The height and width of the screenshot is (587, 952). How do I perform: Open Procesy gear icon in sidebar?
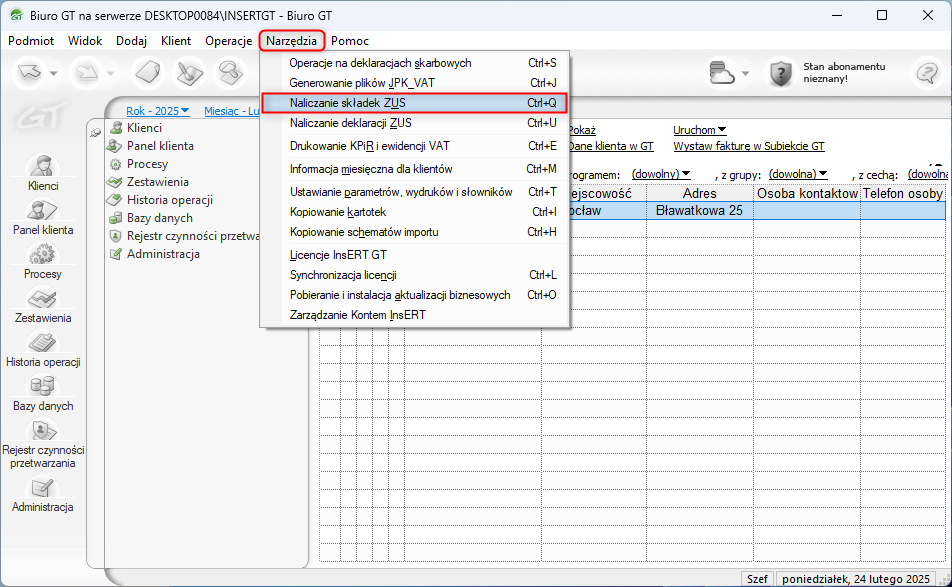tap(42, 254)
